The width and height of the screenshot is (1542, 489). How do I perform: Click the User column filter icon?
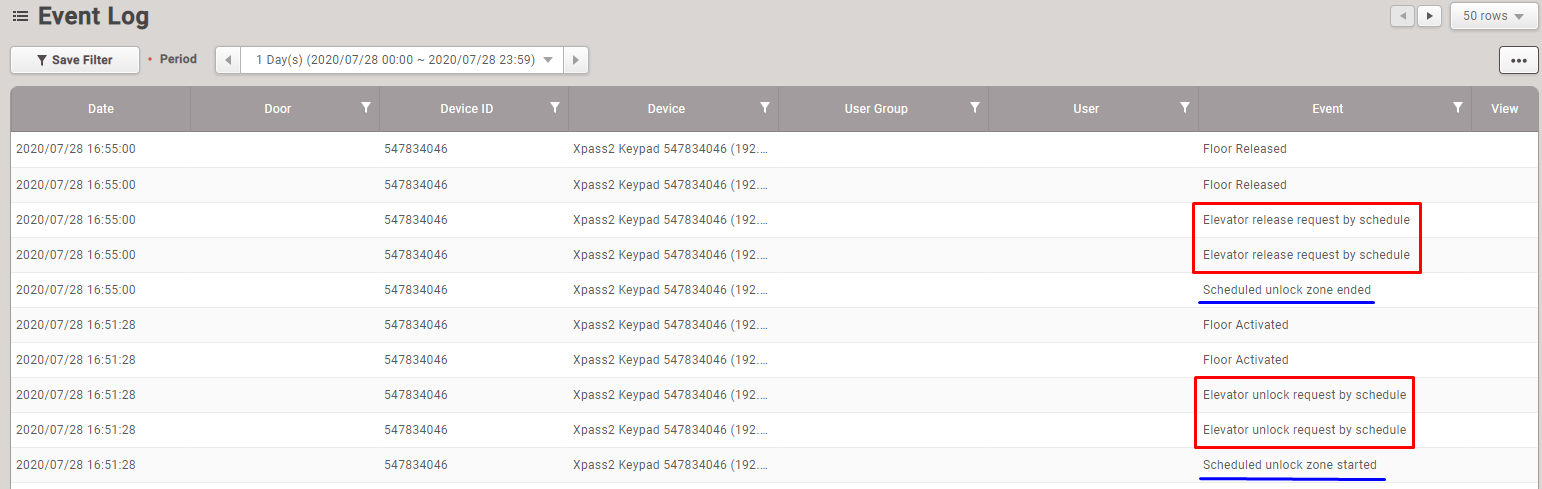pyautogui.click(x=1185, y=108)
